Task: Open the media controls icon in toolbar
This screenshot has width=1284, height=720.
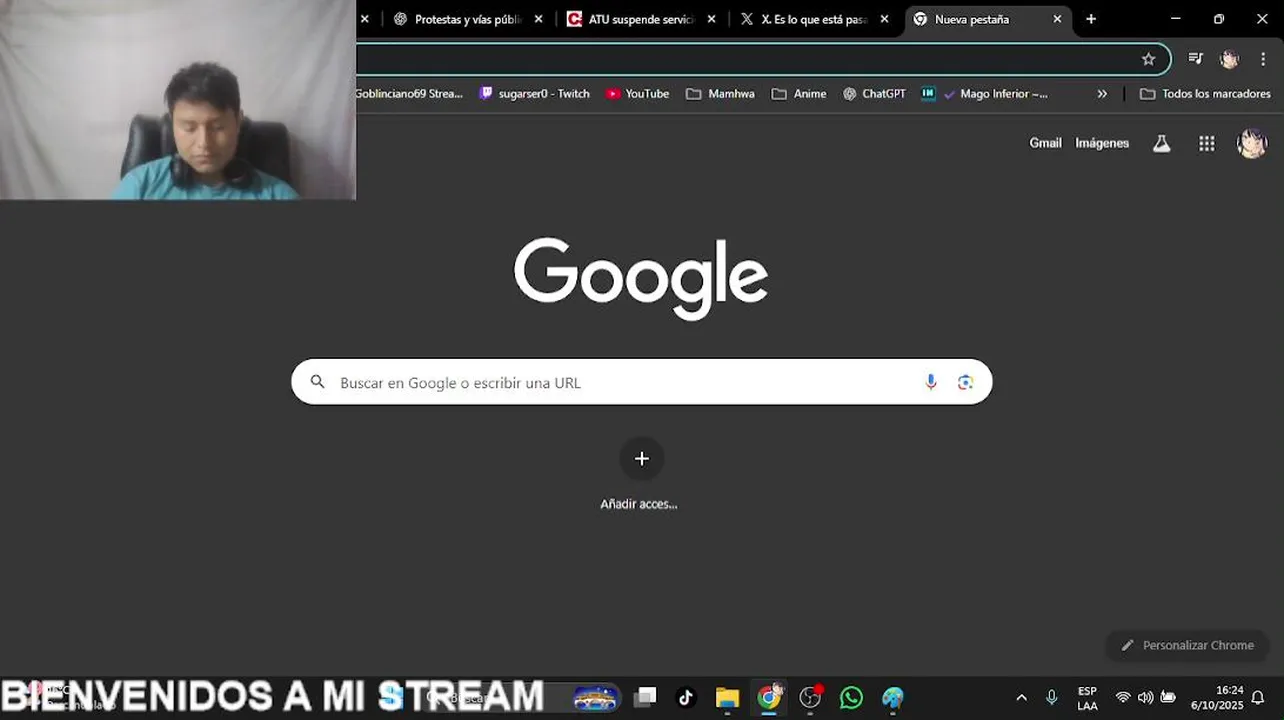Action: 1196,59
